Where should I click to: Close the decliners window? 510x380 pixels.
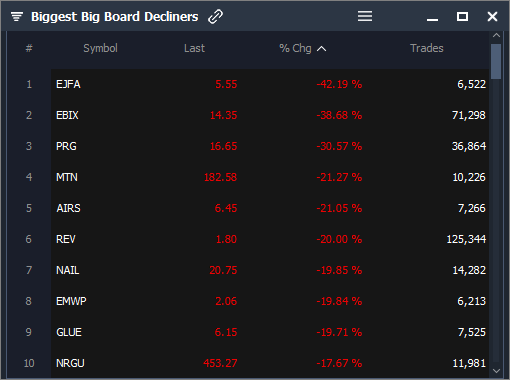[x=492, y=17]
